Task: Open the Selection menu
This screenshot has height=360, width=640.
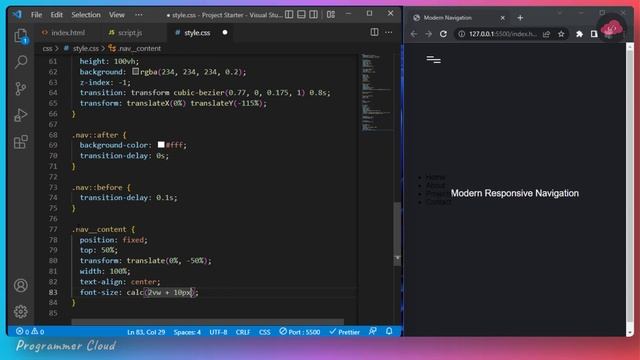Action: coord(86,15)
